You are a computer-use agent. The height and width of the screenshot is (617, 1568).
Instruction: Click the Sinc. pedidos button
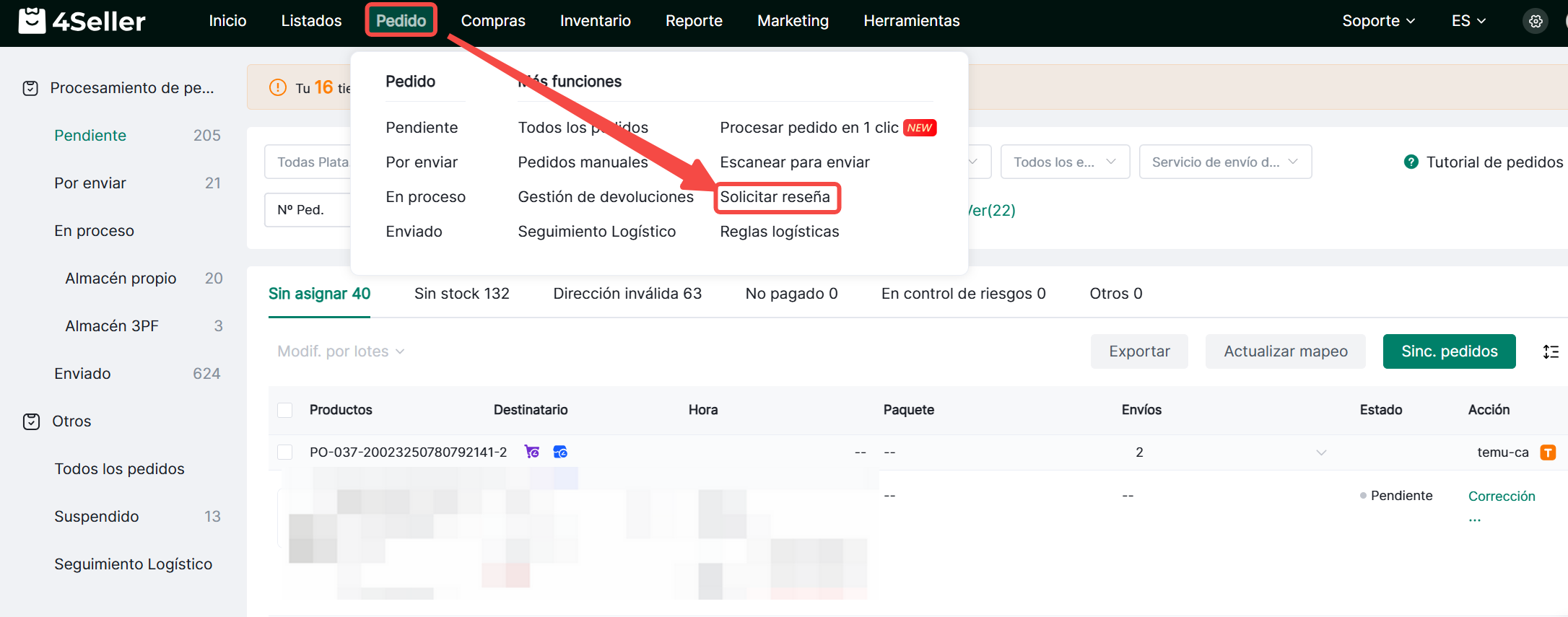1449,351
